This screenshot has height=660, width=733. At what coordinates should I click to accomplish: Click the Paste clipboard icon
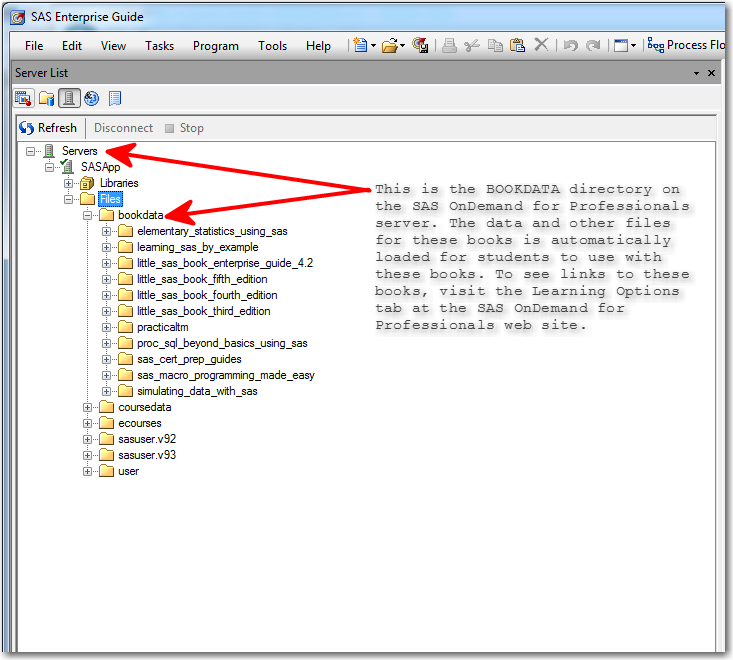coord(517,45)
